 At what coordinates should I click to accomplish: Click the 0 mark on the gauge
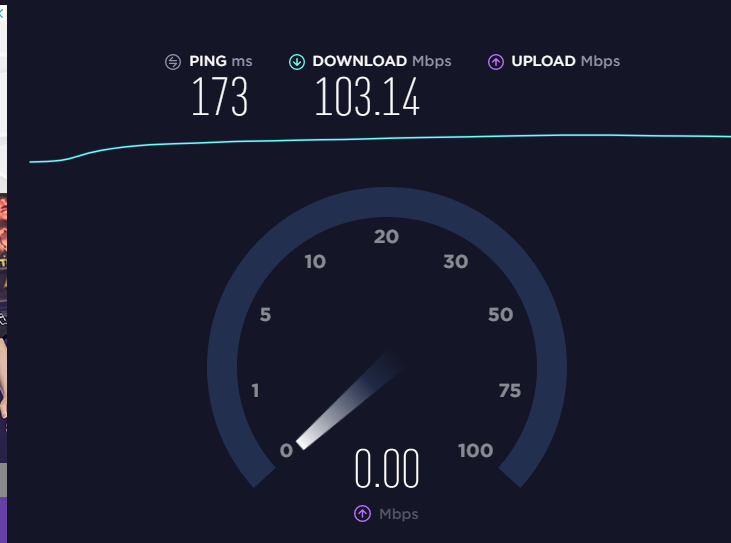(286, 450)
